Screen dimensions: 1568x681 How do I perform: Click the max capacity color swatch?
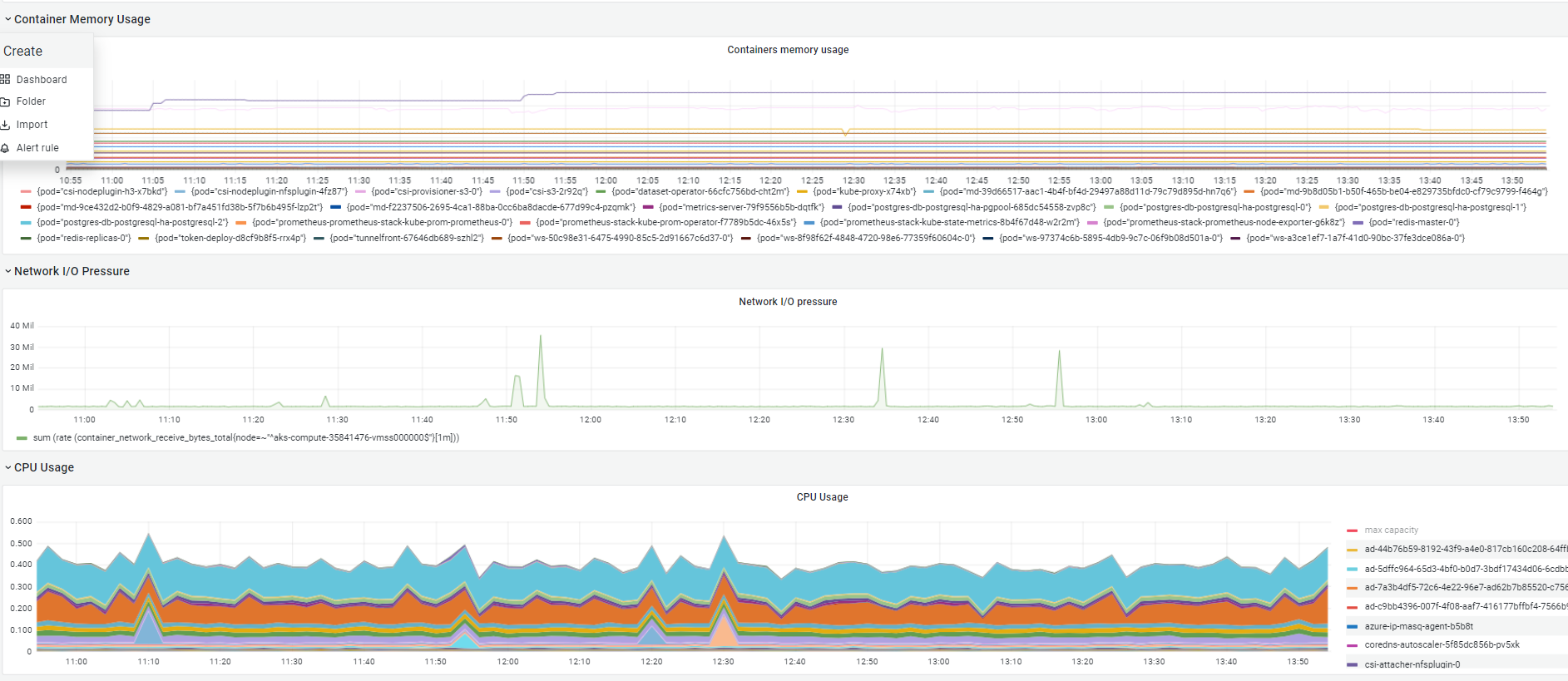pyautogui.click(x=1352, y=530)
